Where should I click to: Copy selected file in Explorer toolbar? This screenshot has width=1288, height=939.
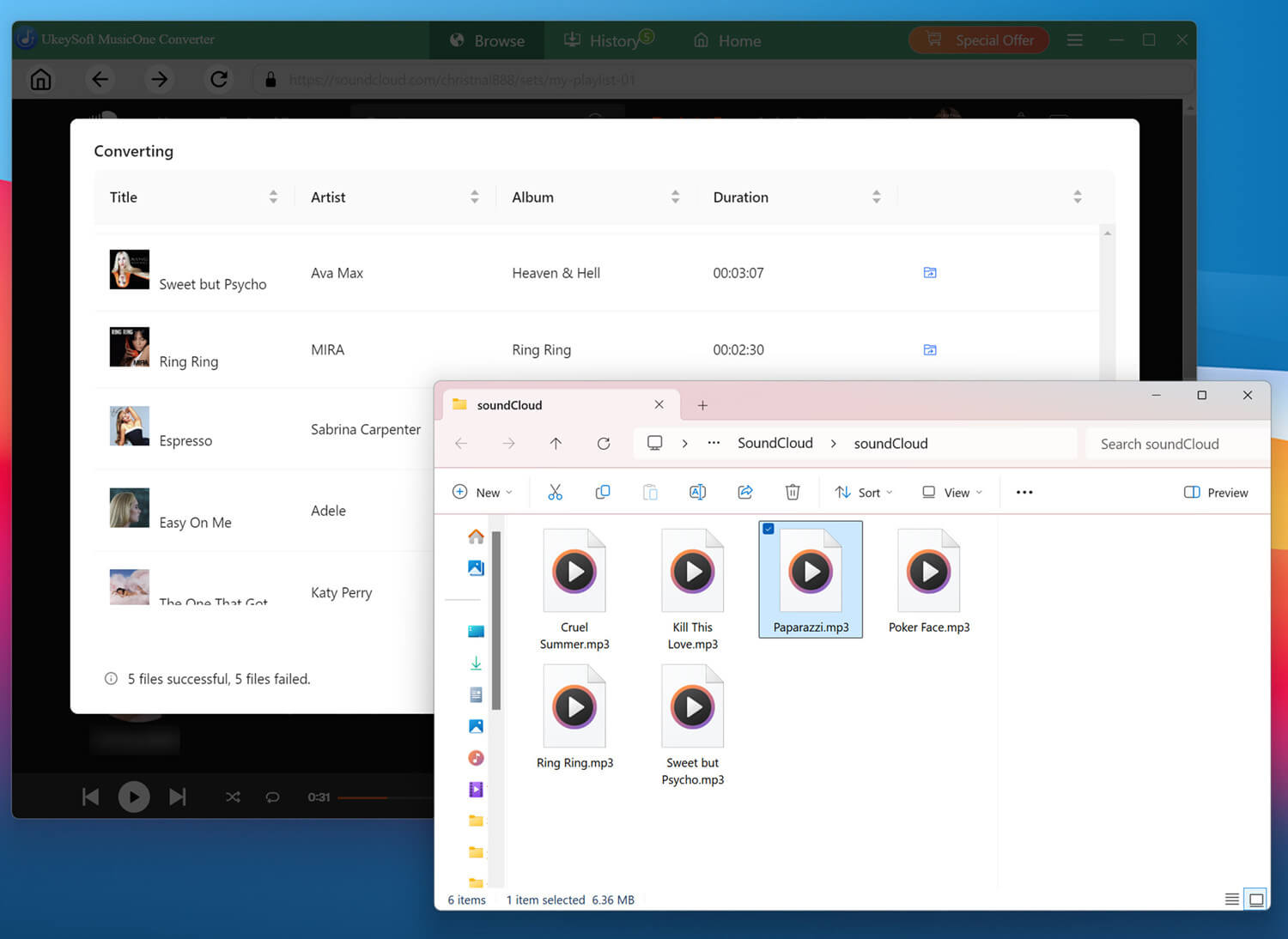603,493
